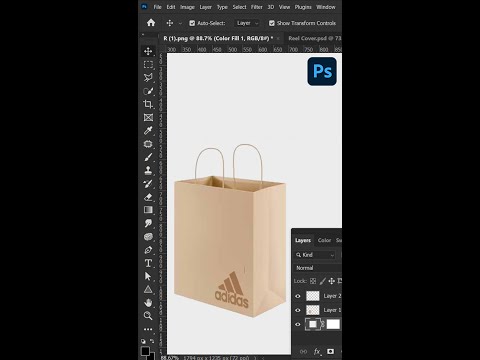Open the Normal blend mode dropdown
This screenshot has height=360, width=480.
(318, 268)
